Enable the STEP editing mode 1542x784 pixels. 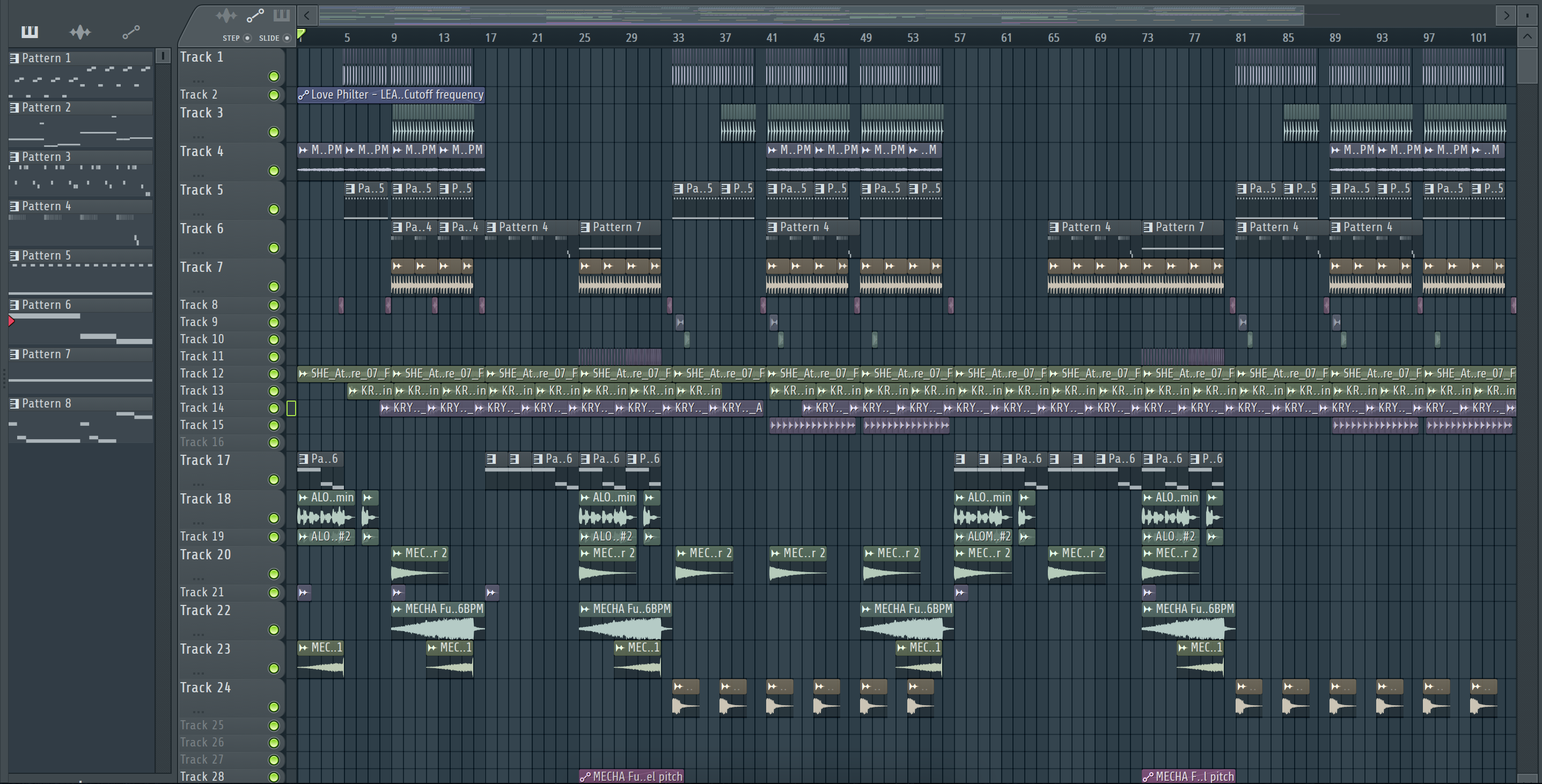[247, 38]
